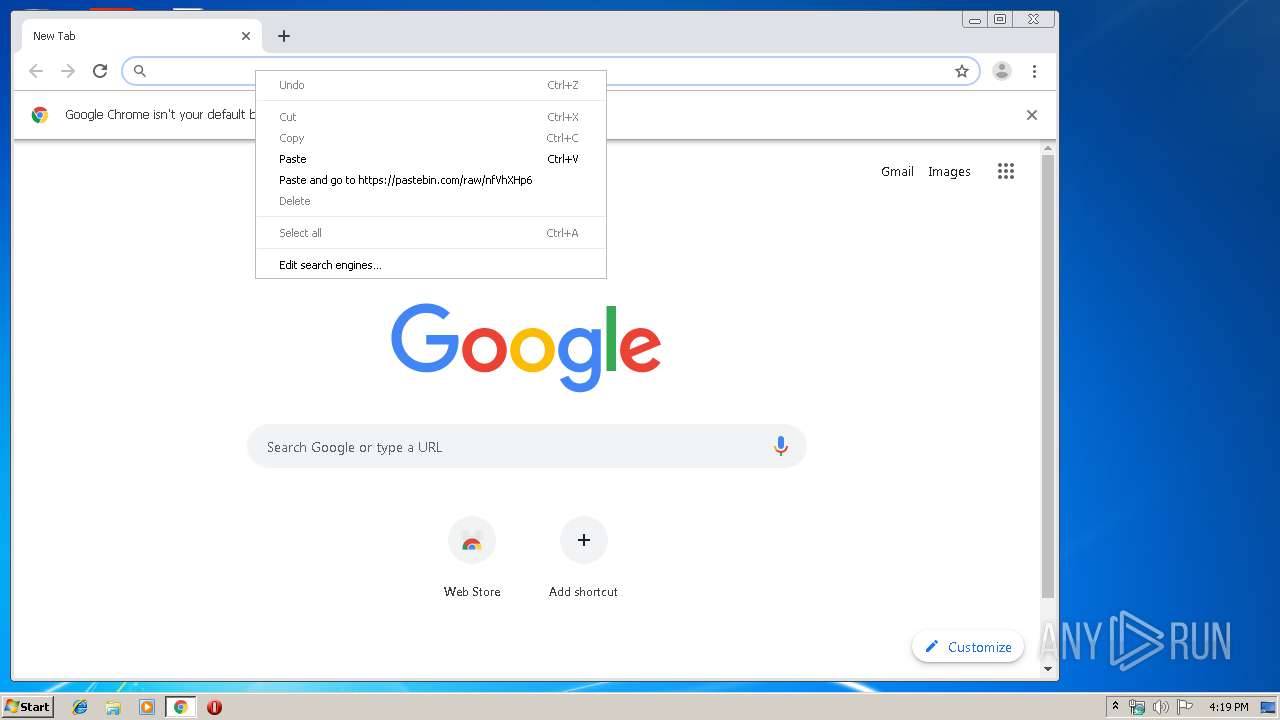Show hidden system tray icons
1280x720 pixels.
tap(1115, 707)
